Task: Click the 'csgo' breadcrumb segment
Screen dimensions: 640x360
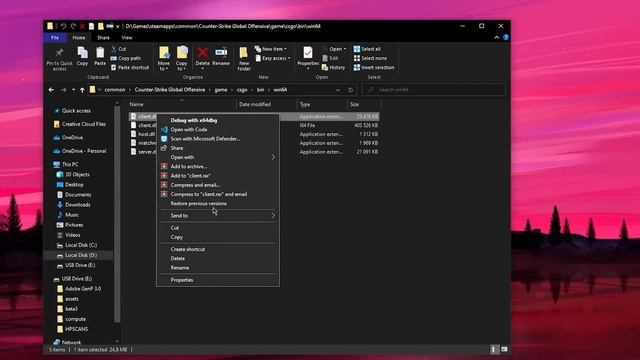Action: pyautogui.click(x=242, y=90)
